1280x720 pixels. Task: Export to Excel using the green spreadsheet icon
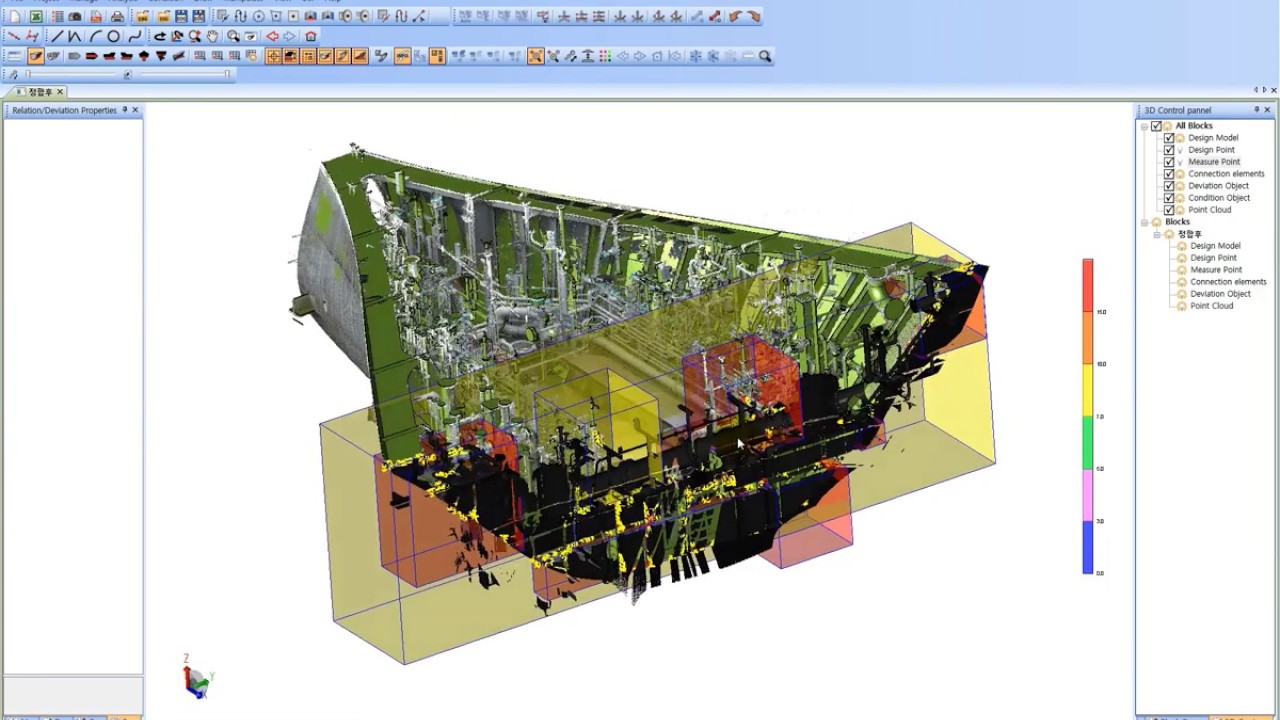[x=35, y=16]
